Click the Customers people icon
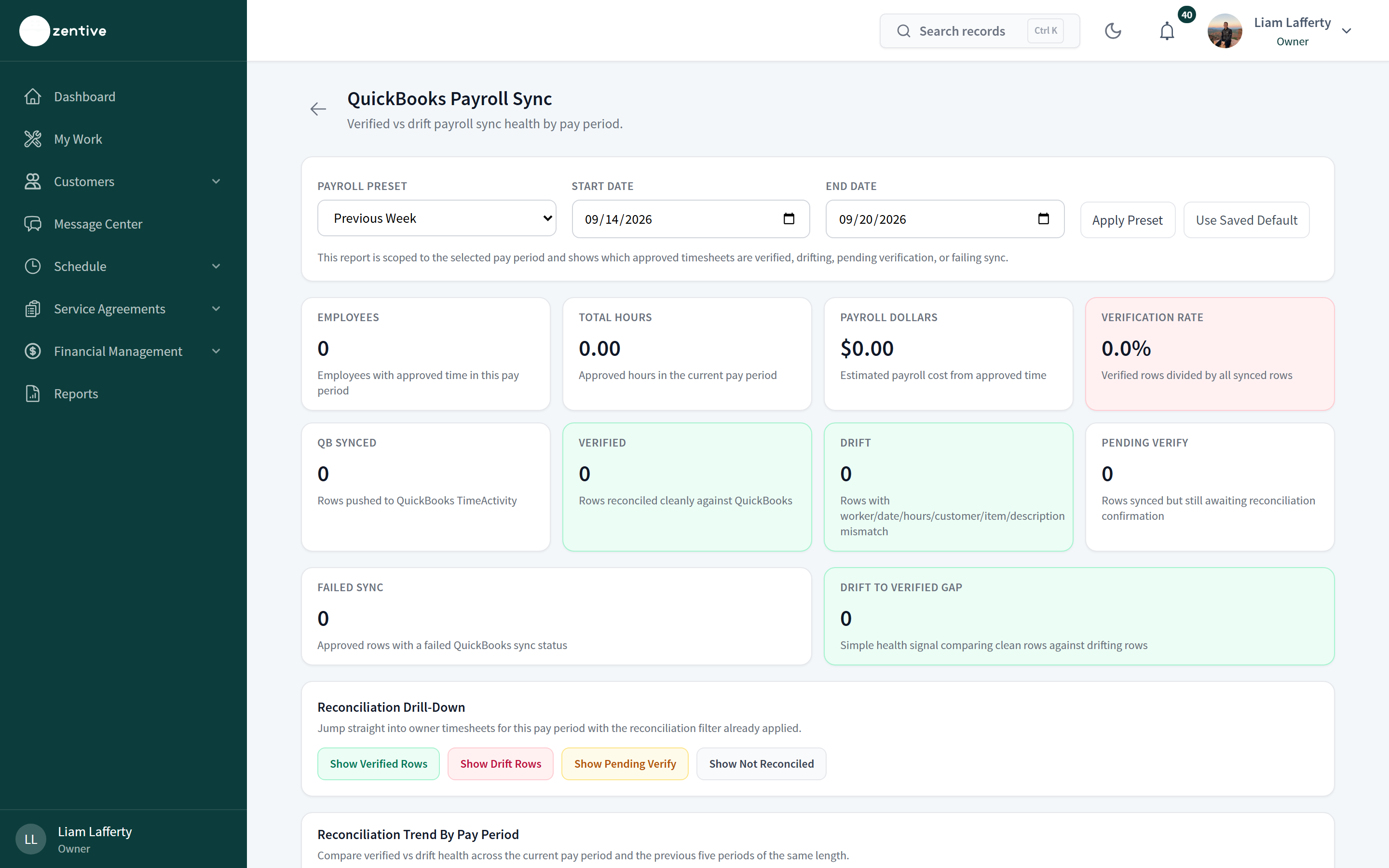Image resolution: width=1389 pixels, height=868 pixels. pyautogui.click(x=33, y=181)
